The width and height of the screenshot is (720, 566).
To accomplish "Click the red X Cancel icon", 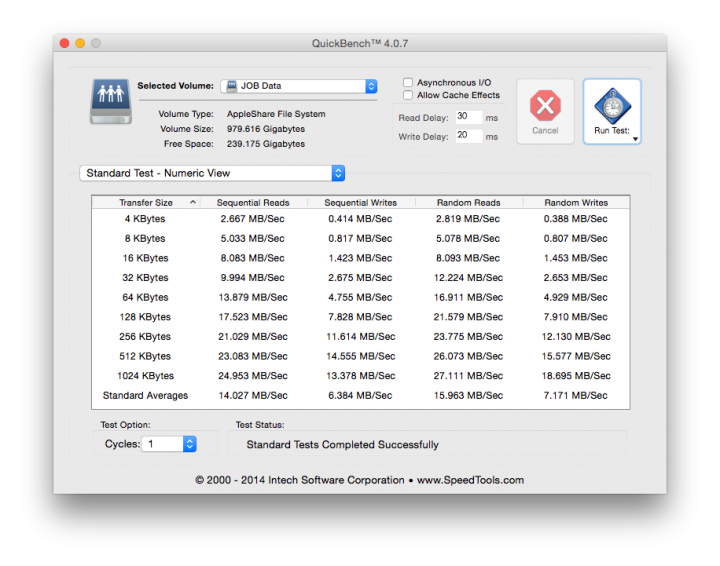I will 545,105.
